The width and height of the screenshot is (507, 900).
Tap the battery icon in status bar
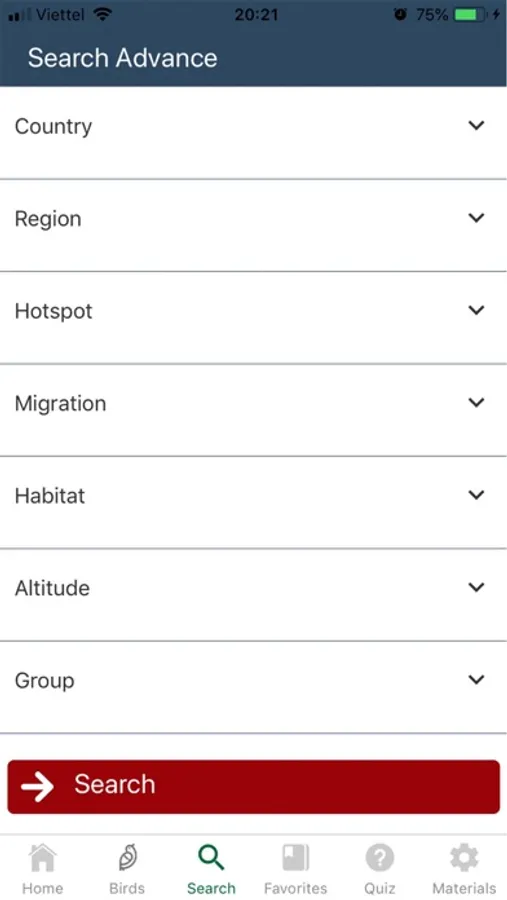pos(471,15)
